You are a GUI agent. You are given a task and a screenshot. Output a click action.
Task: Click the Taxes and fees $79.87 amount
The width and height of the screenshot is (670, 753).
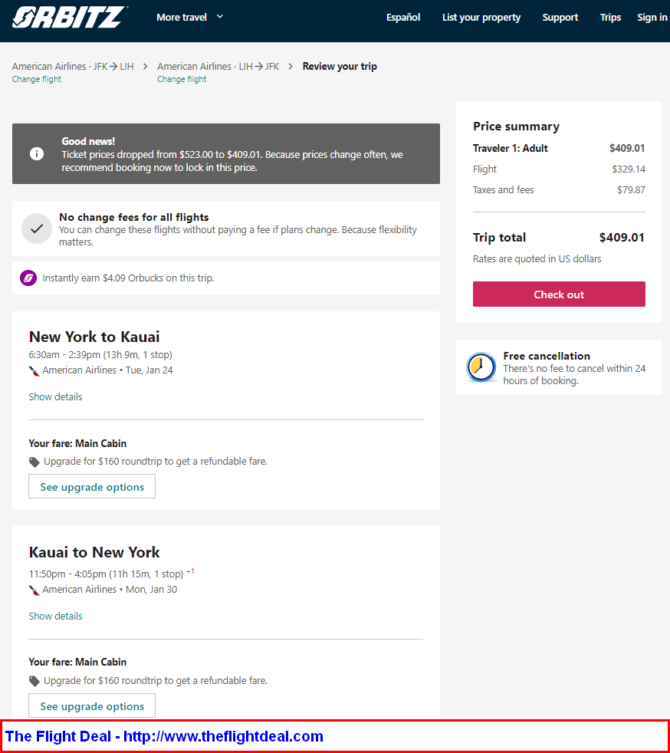[631, 190]
